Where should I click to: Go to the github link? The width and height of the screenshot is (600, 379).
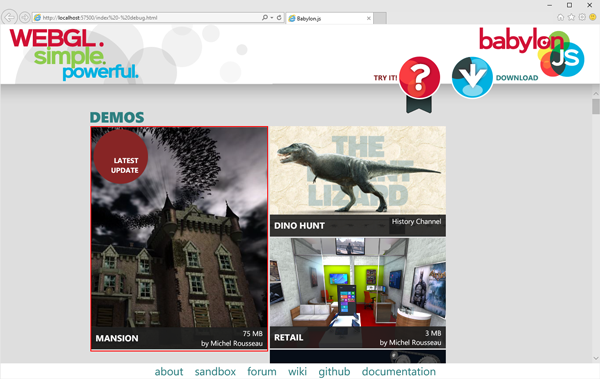pyautogui.click(x=334, y=372)
